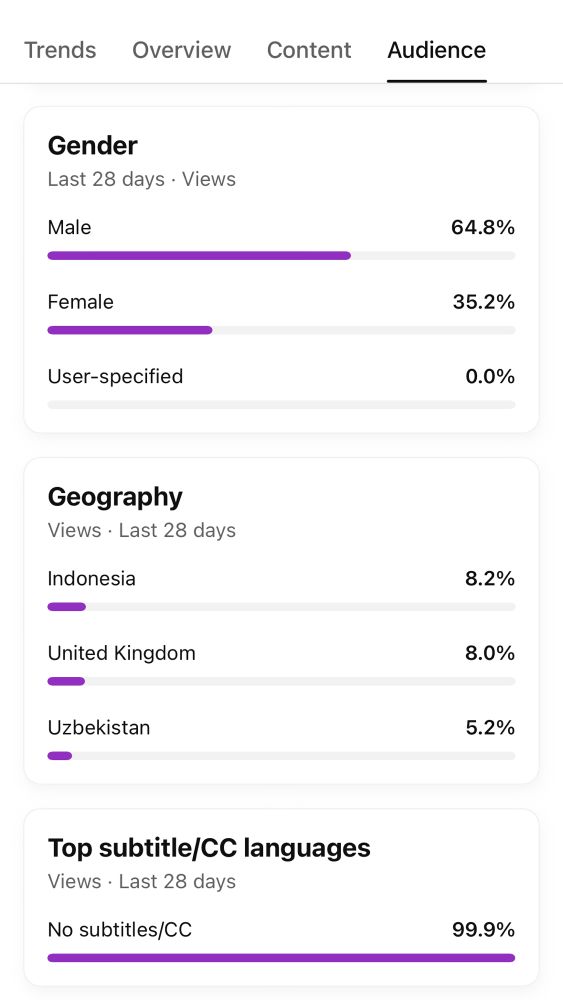Select the Female 35.2% value
563x1000 pixels.
[483, 302]
